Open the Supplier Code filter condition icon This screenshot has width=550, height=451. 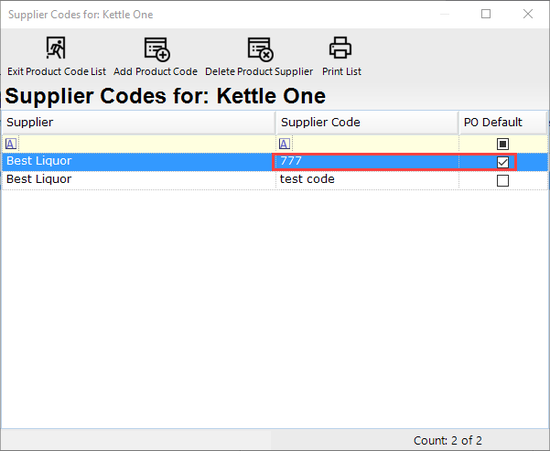pyautogui.click(x=284, y=144)
